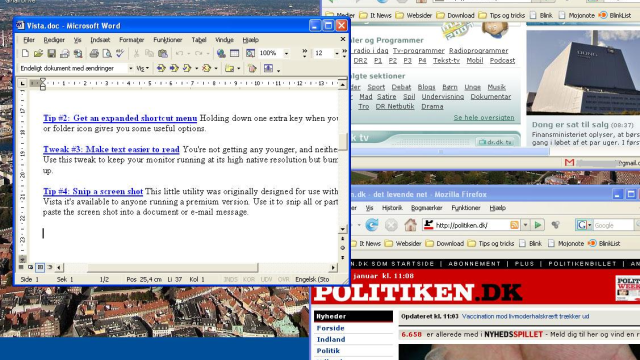The height and width of the screenshot is (360, 640).
Task: Open the Bogmærker menu in Politiken Firefox window
Action: [427, 208]
